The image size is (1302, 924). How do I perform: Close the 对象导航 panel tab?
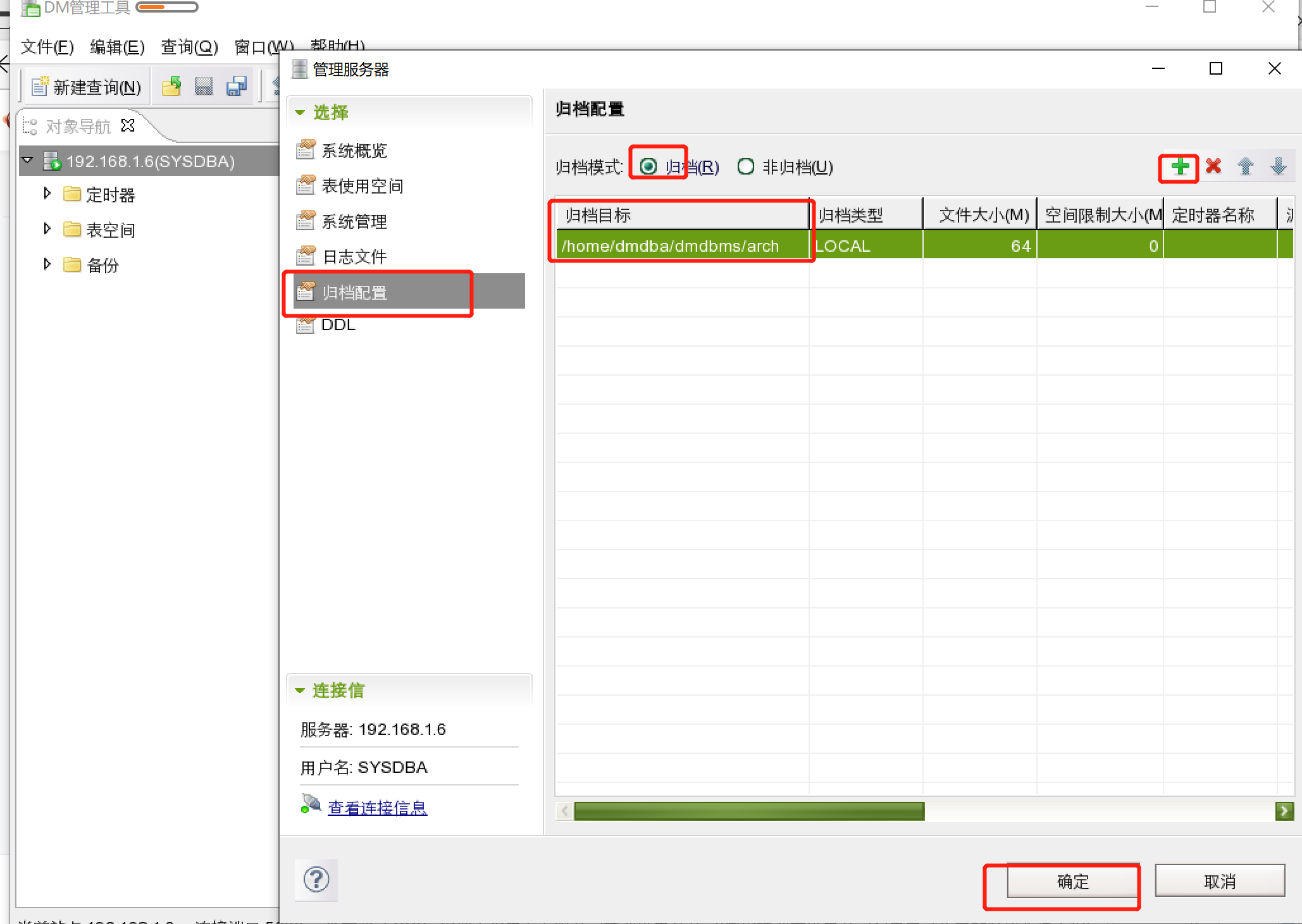128,125
